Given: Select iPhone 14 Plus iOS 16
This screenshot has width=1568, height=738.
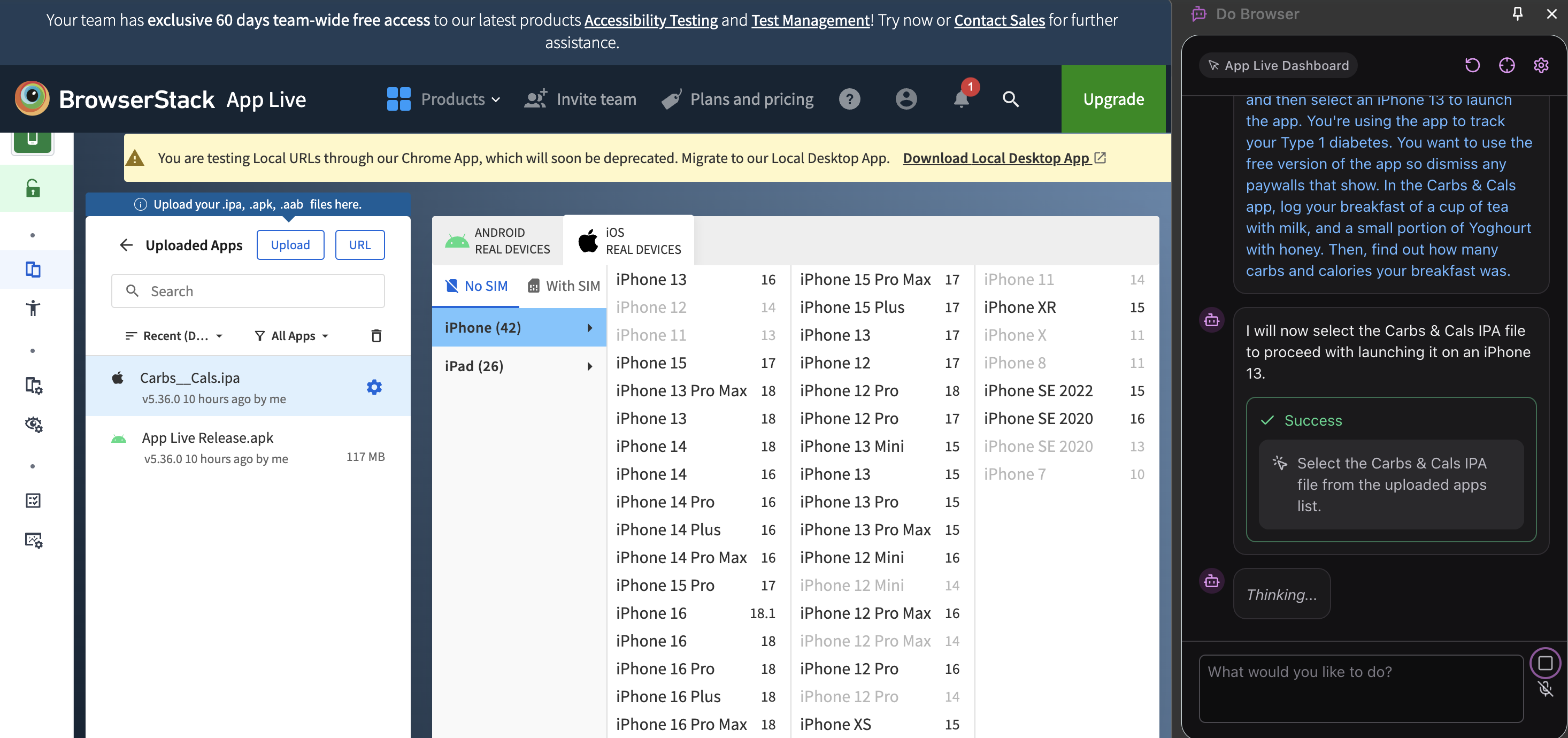Looking at the screenshot, I should tap(696, 530).
